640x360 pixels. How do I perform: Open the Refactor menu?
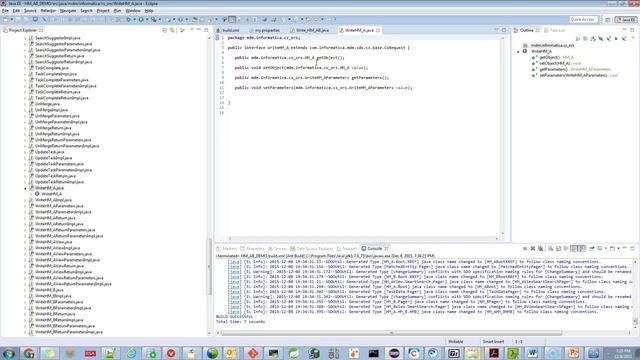[x=48, y=11]
